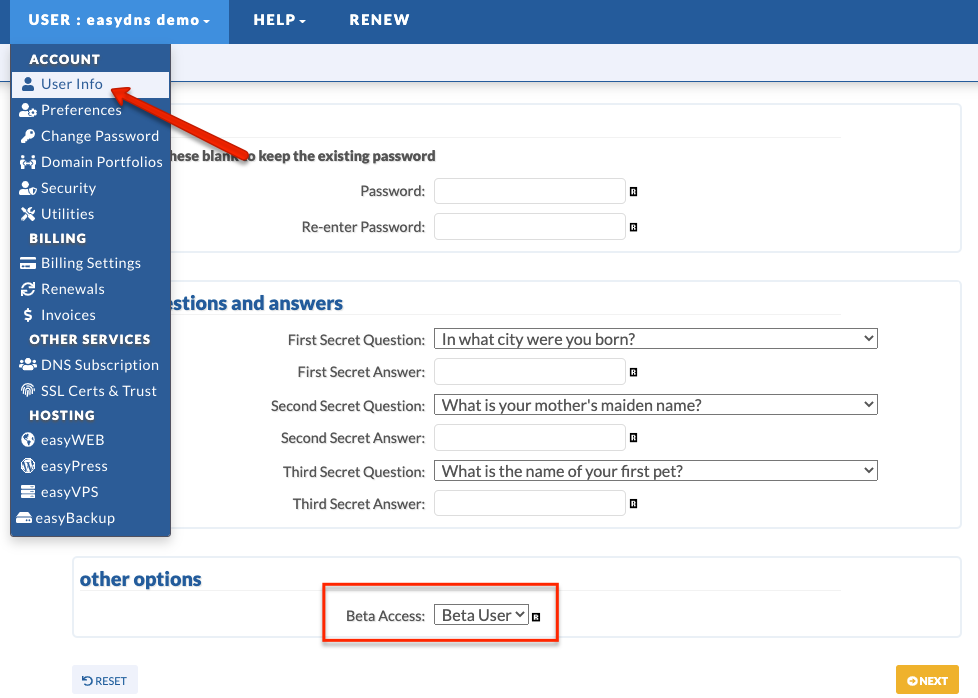Open Domain Portfolios menu entry
Screen dimensions: 978x698
point(90,162)
